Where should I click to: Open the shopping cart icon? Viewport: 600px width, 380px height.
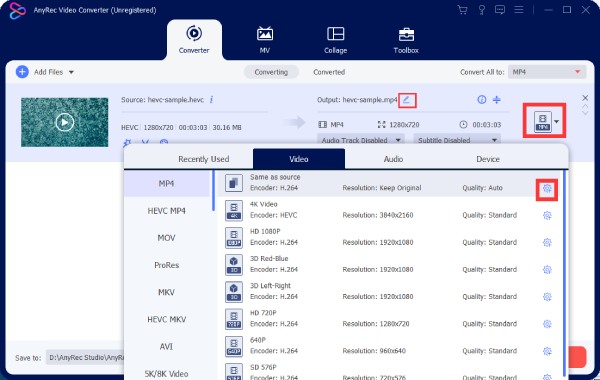[x=462, y=10]
